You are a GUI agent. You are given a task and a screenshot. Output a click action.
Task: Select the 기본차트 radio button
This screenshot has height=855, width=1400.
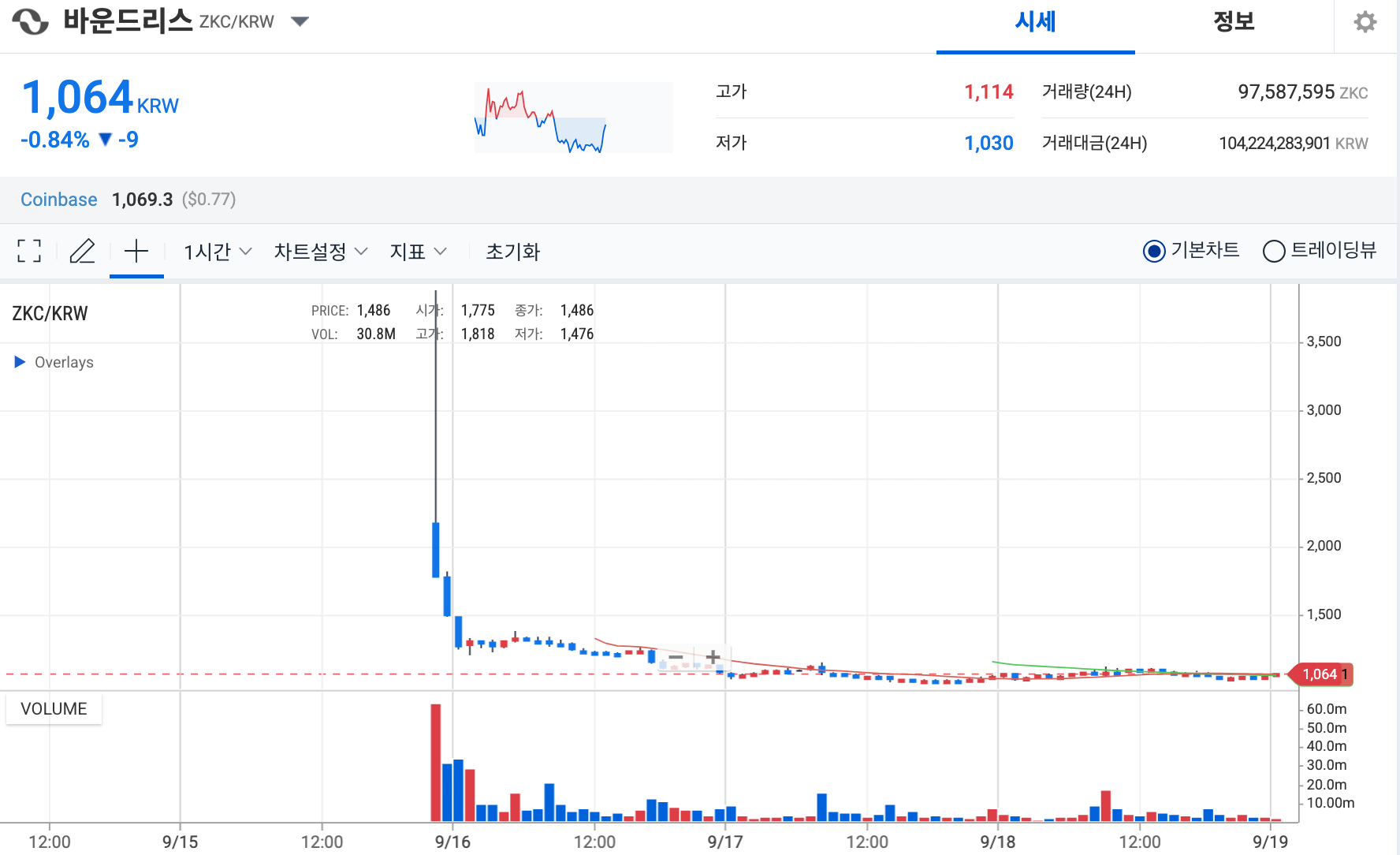click(1153, 251)
